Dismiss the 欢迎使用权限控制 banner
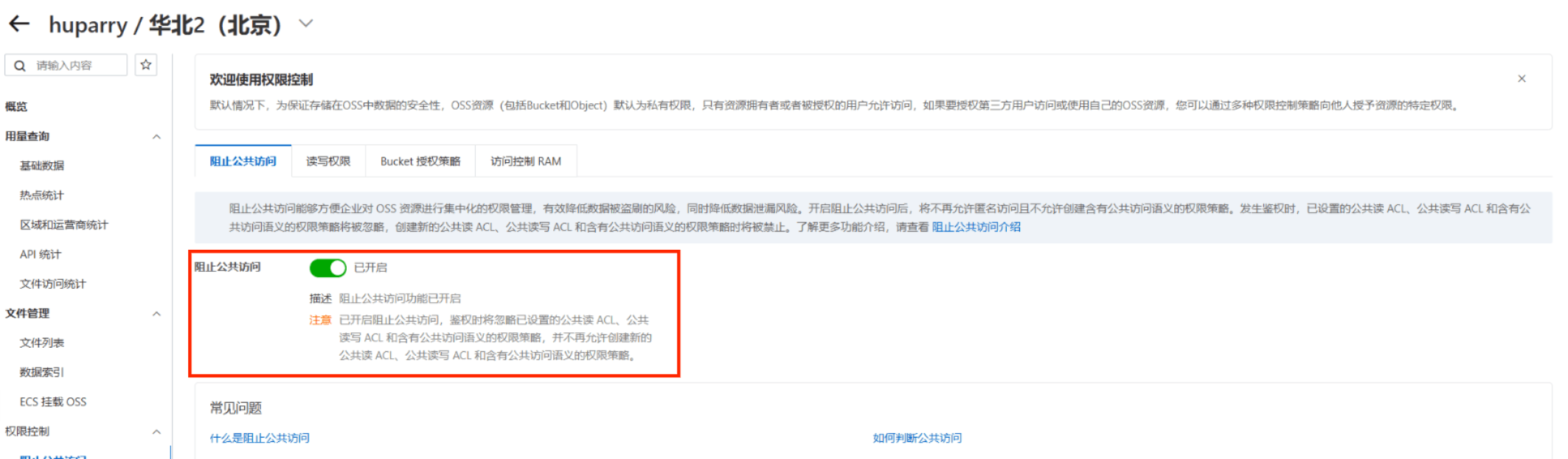 click(x=1522, y=78)
